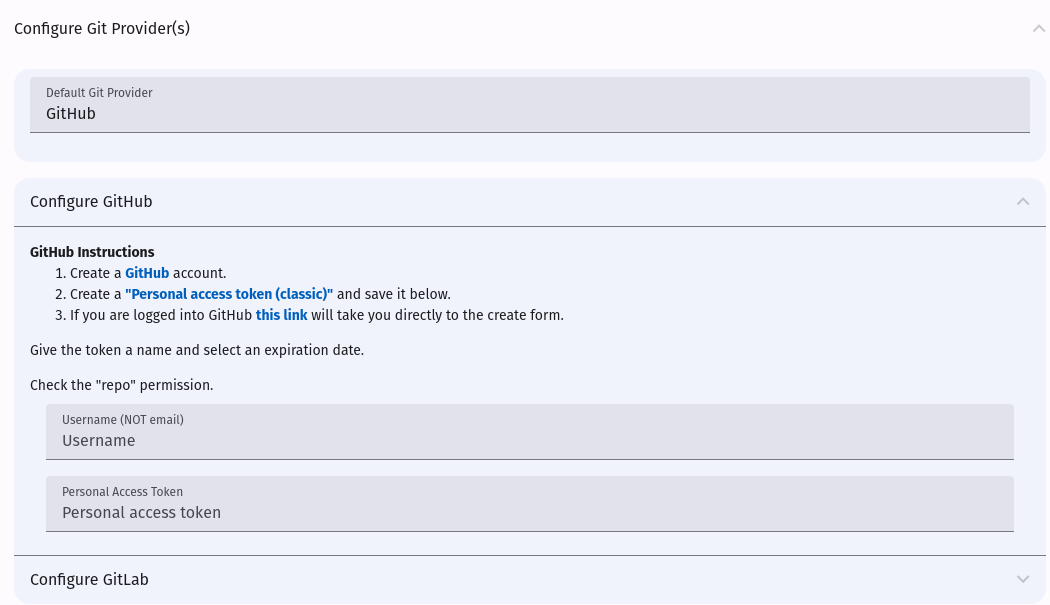The height and width of the screenshot is (605, 1050).
Task: Focus the Personal Access Token field
Action: coord(530,504)
